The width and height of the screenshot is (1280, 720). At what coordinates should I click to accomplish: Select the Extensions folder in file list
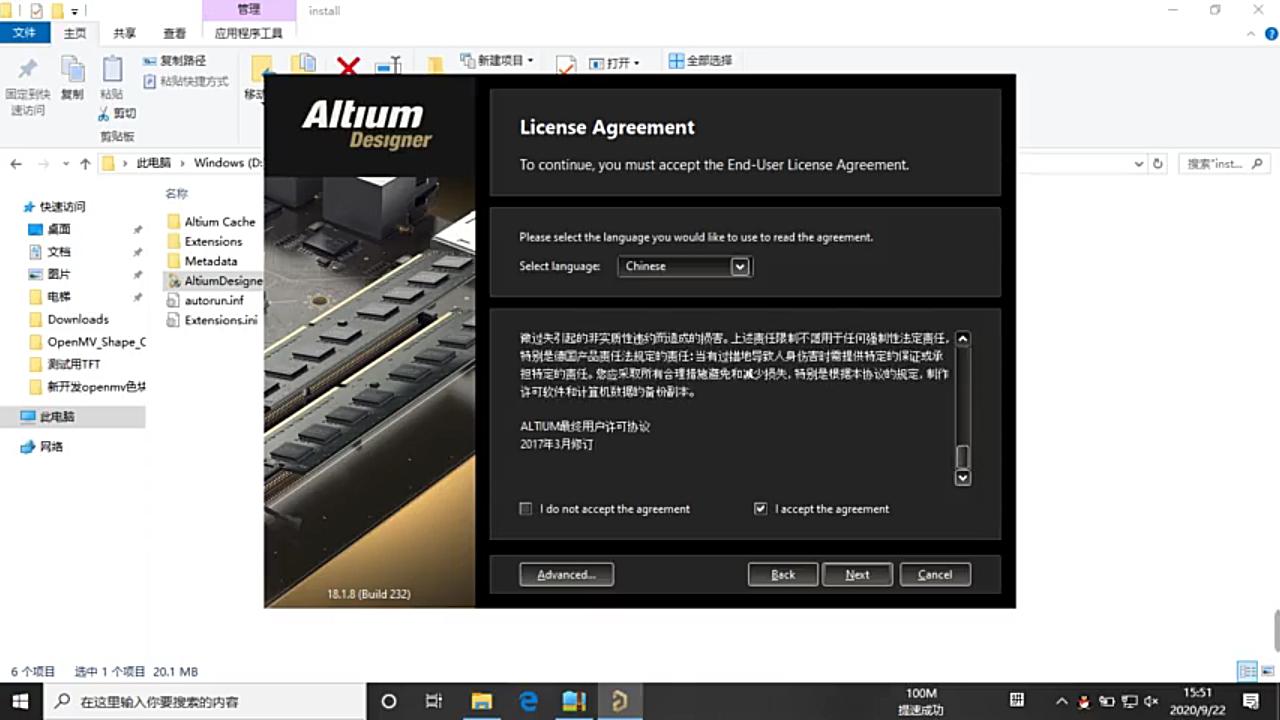point(213,242)
